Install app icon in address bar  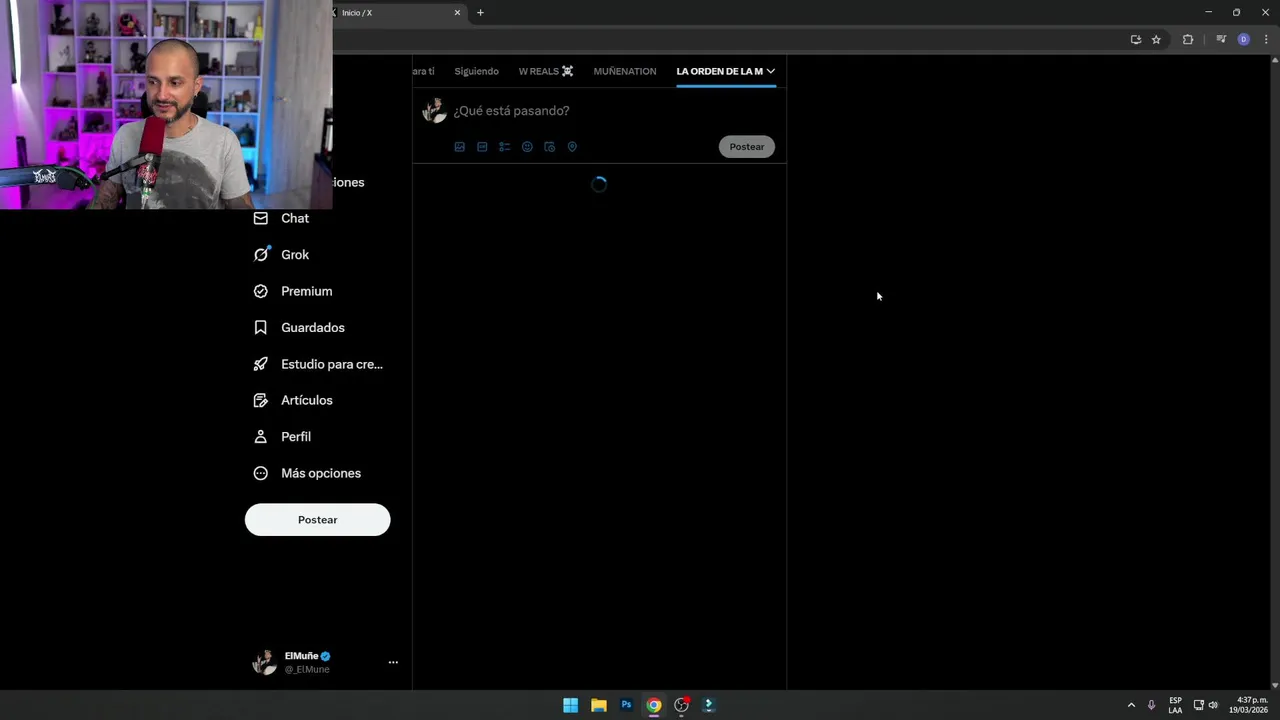pos(1136,40)
